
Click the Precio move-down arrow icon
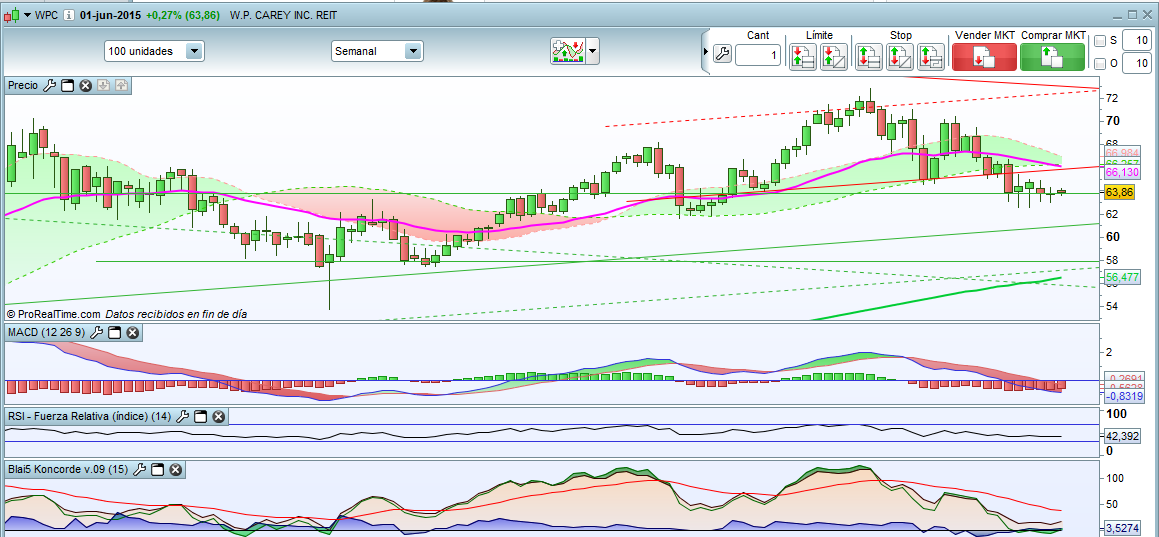[103, 86]
